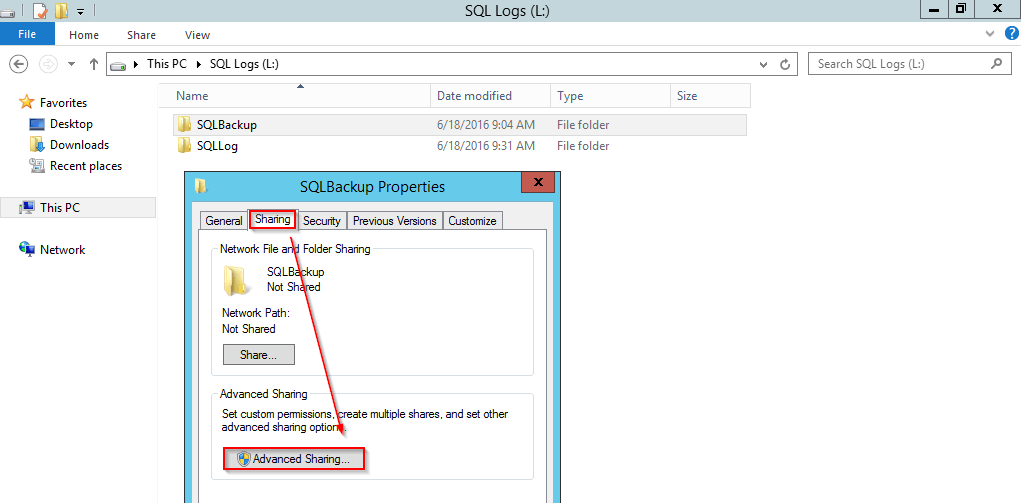Close the SQLBackup Properties dialog
This screenshot has height=503, width=1021.
(538, 182)
